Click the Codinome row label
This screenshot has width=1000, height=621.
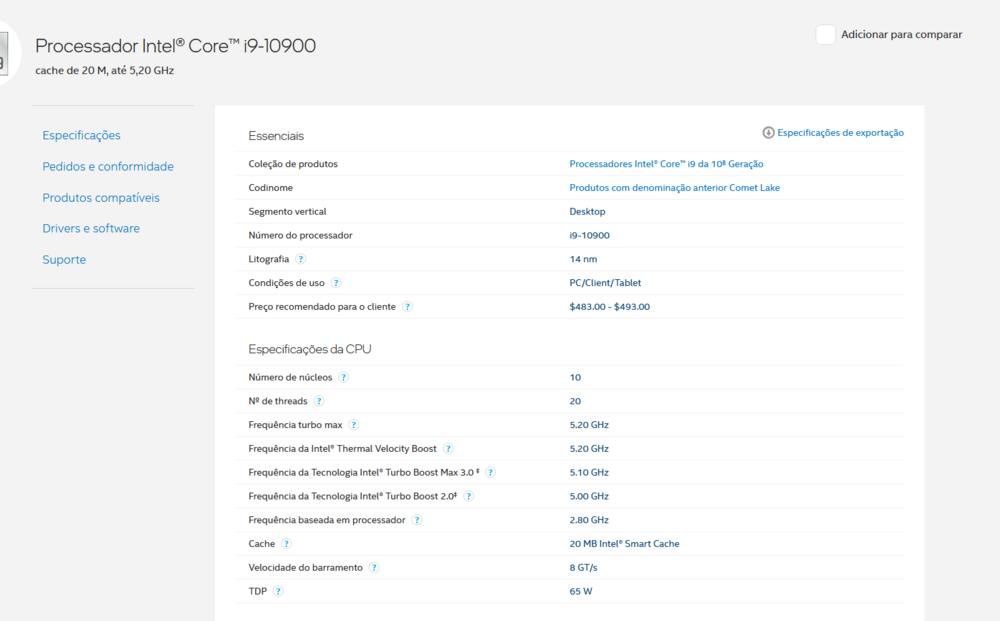point(270,187)
